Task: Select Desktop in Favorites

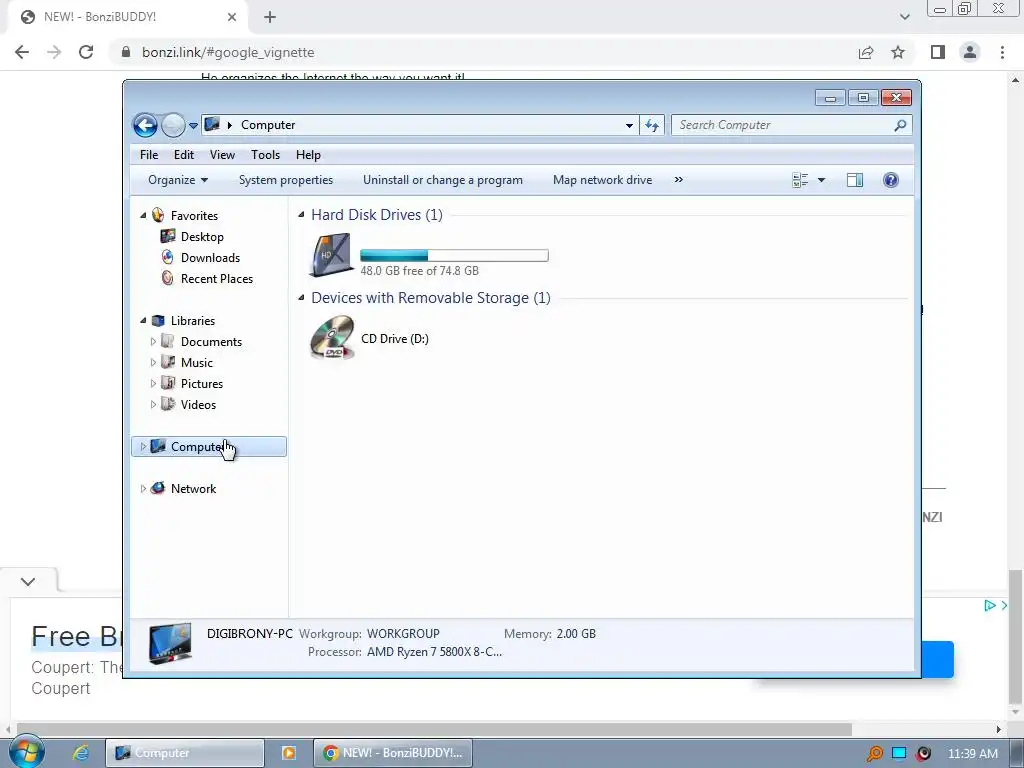Action: click(x=202, y=236)
